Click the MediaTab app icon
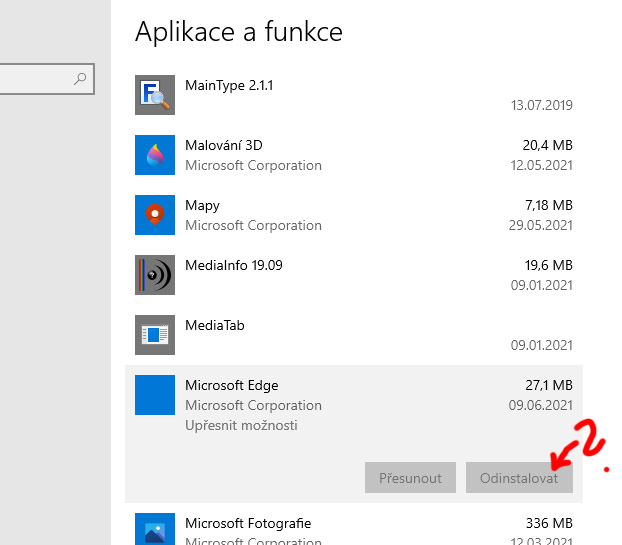 [155, 335]
